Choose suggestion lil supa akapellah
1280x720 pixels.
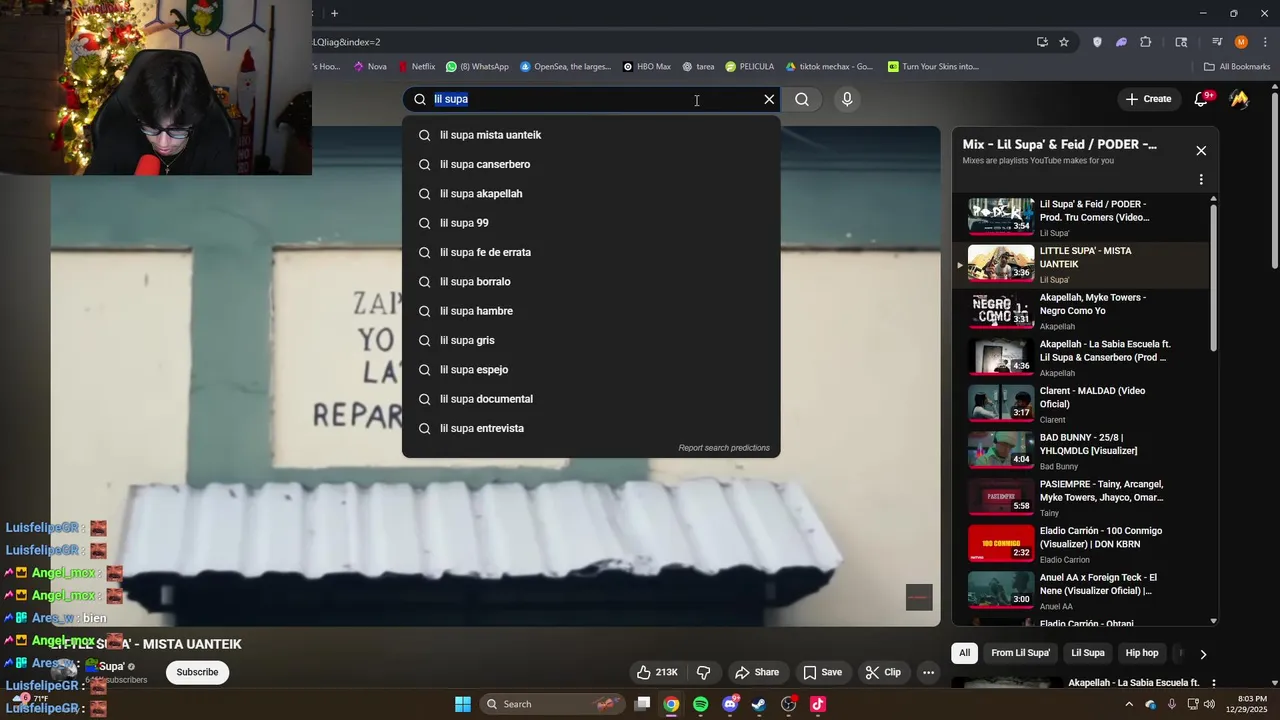click(591, 194)
